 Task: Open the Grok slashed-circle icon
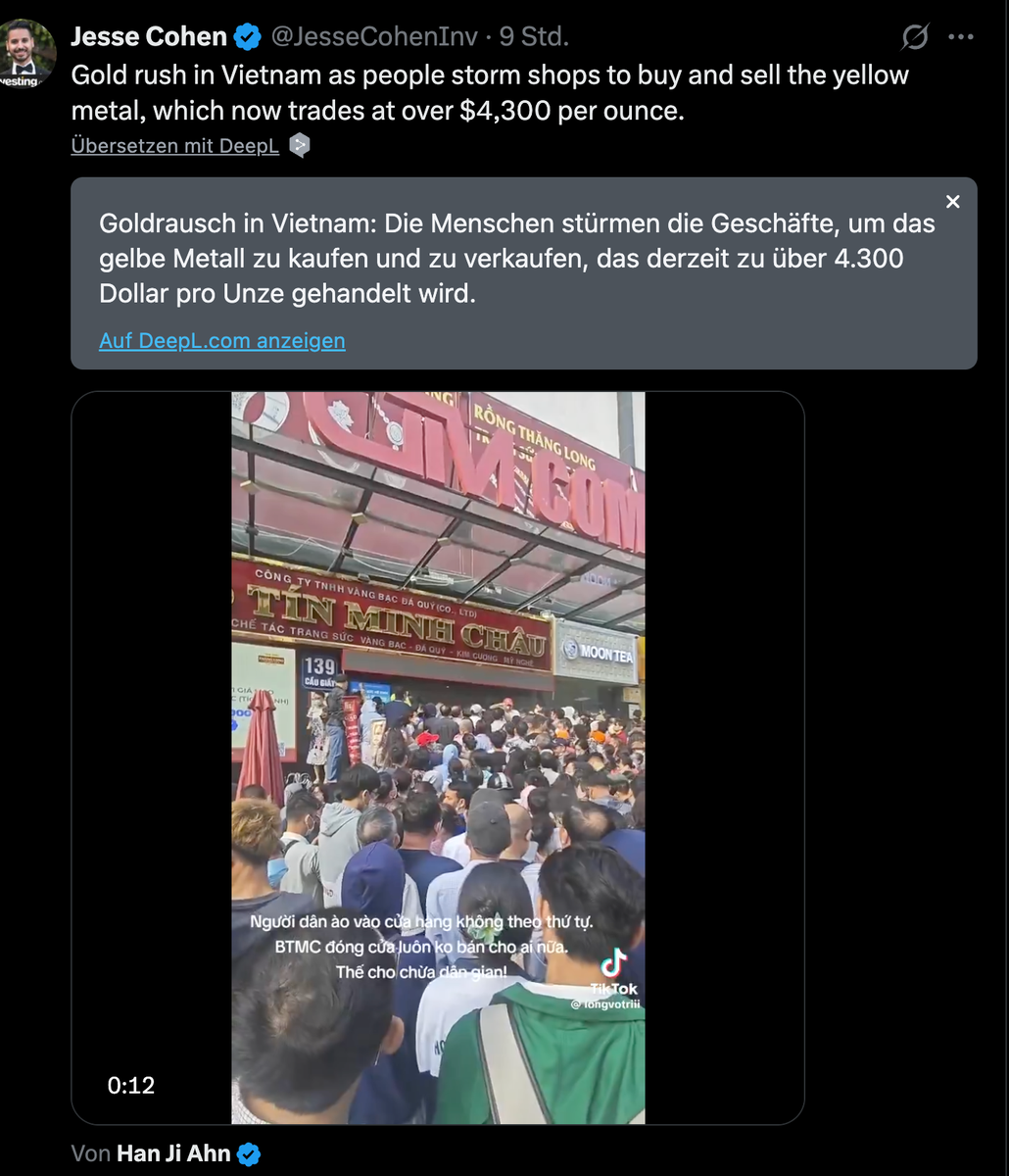click(x=915, y=37)
